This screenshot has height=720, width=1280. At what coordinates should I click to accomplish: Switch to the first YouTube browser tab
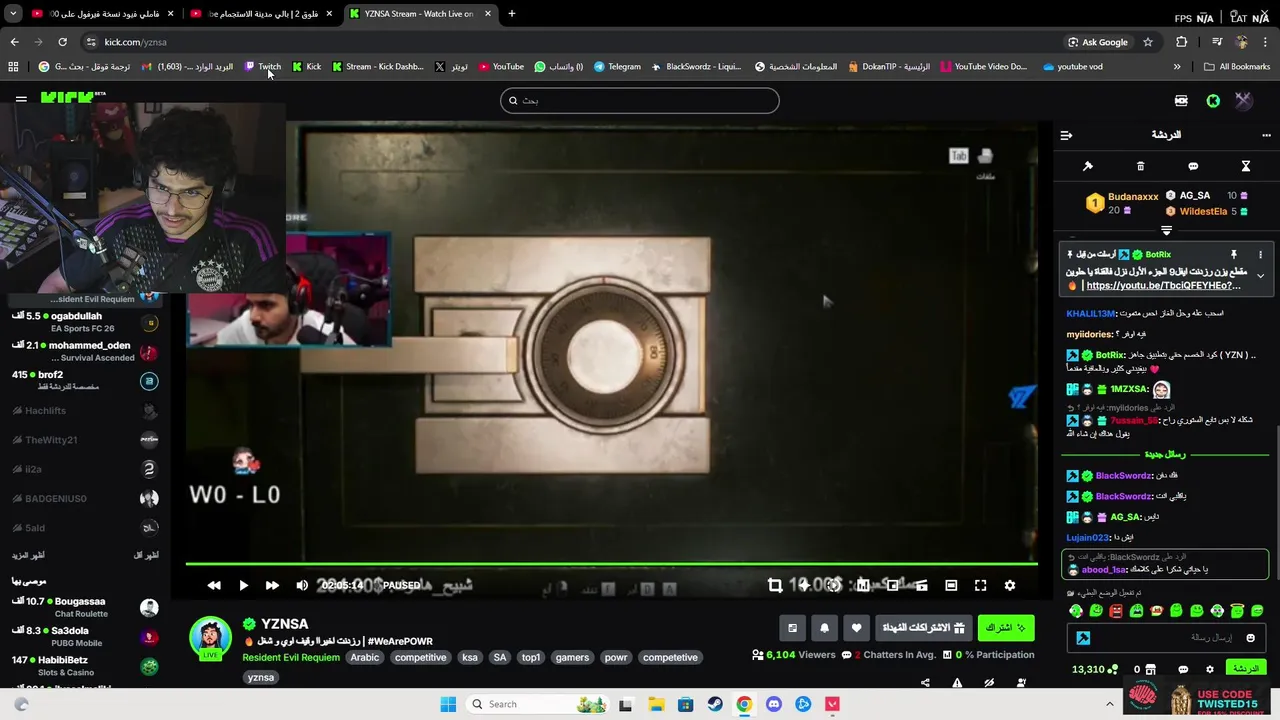click(x=103, y=14)
